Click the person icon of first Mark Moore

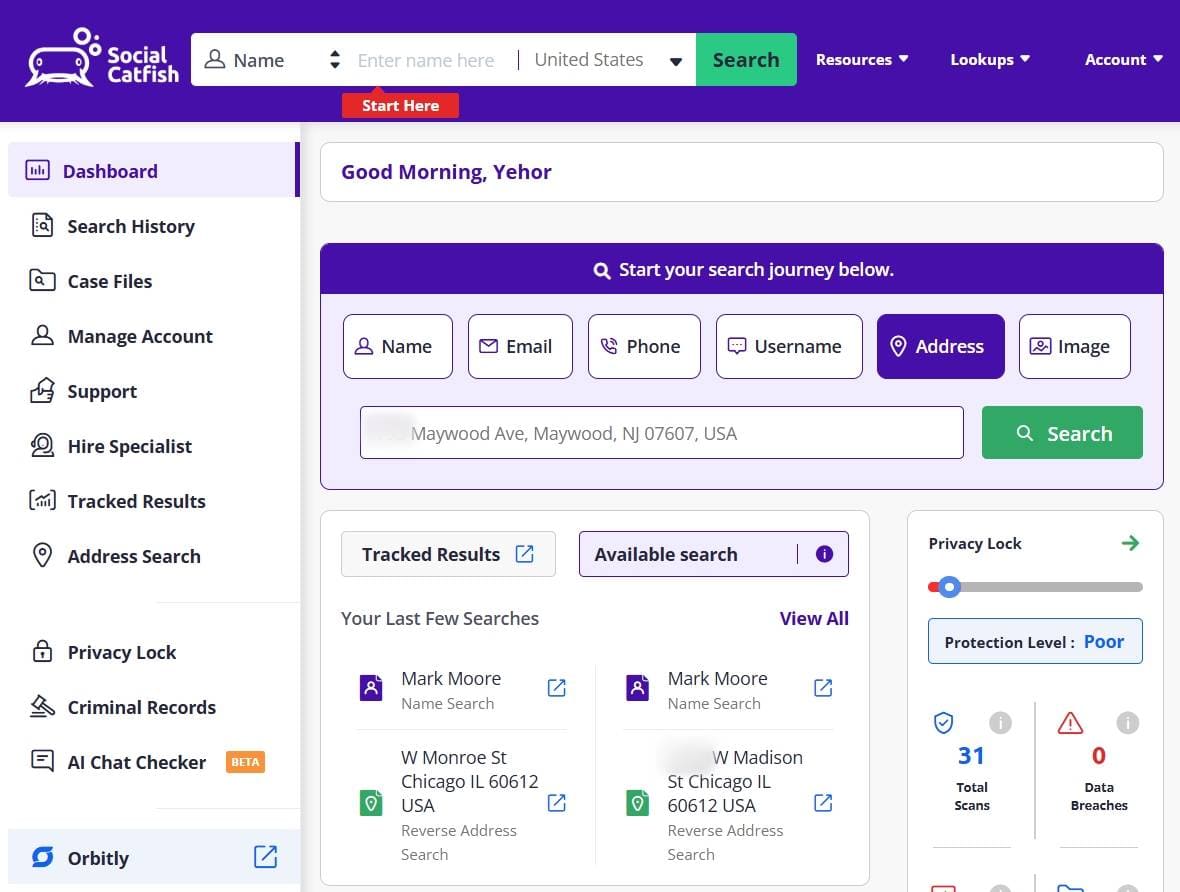(x=371, y=687)
